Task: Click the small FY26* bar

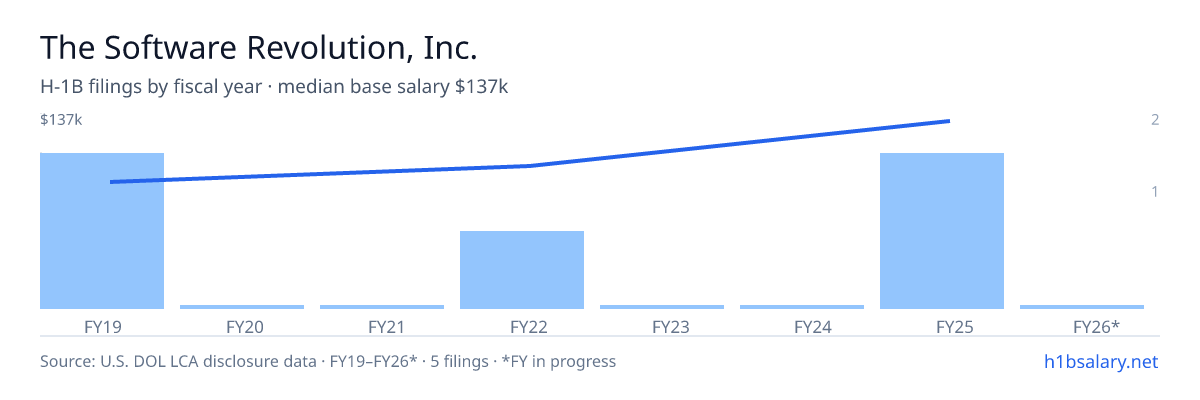Action: (x=1082, y=307)
